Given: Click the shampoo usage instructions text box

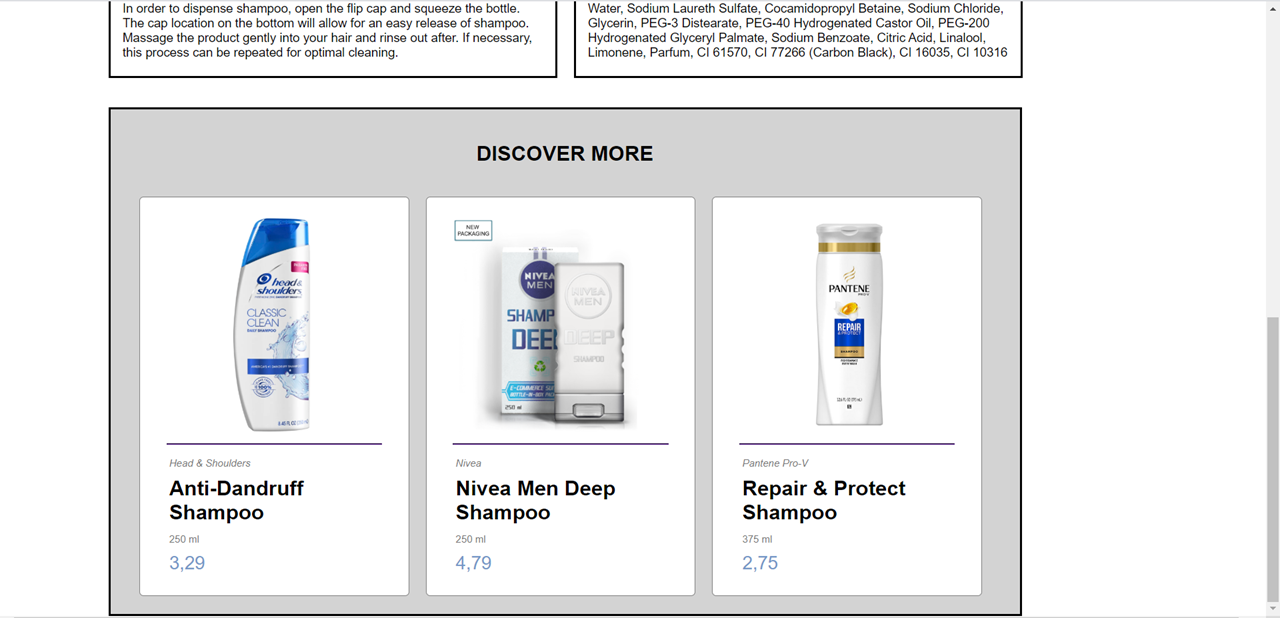Looking at the screenshot, I should click(333, 38).
